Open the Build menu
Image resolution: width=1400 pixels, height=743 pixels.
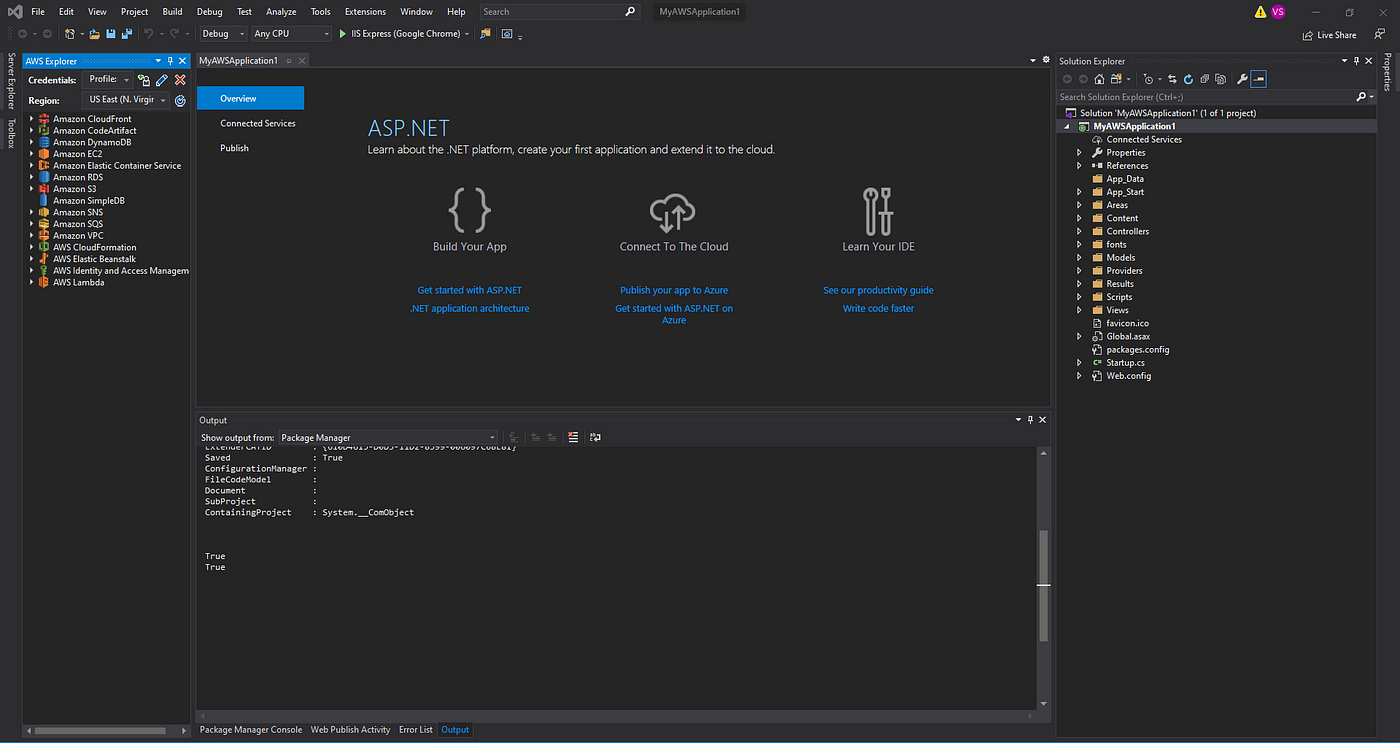(172, 12)
